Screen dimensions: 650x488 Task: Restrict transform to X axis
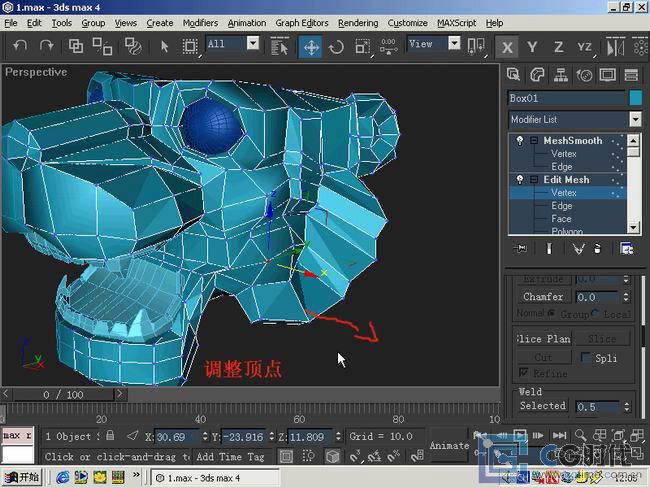[507, 47]
